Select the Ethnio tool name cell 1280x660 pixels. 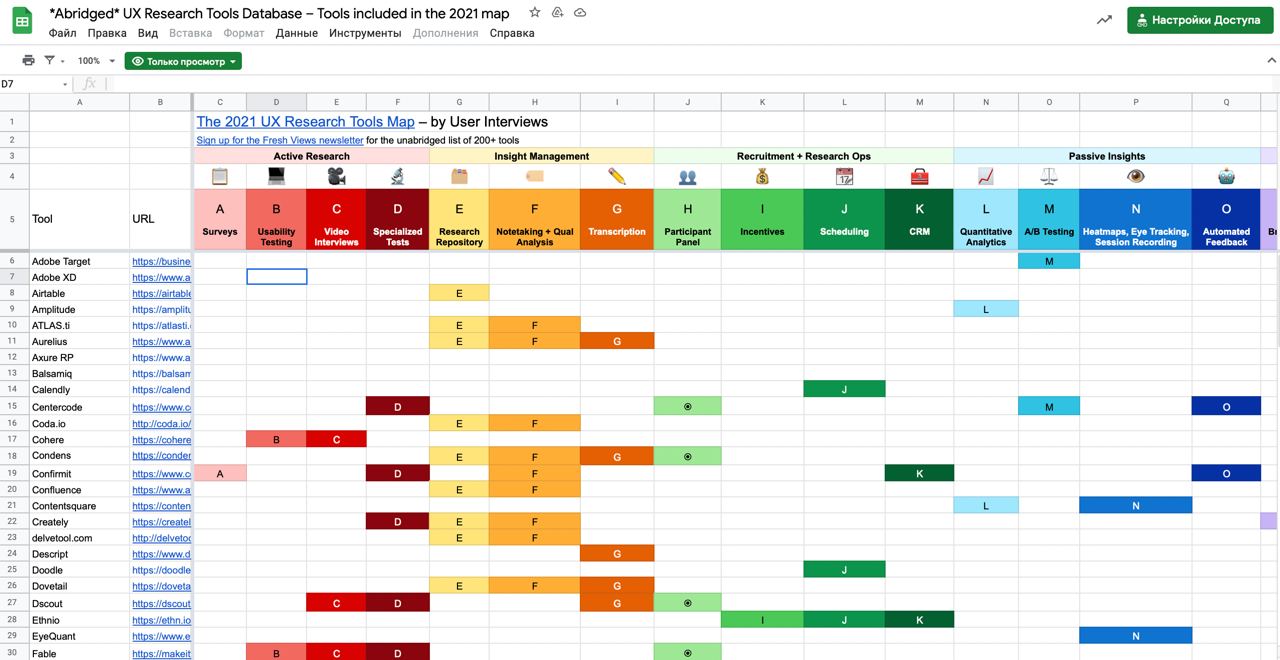coord(79,620)
